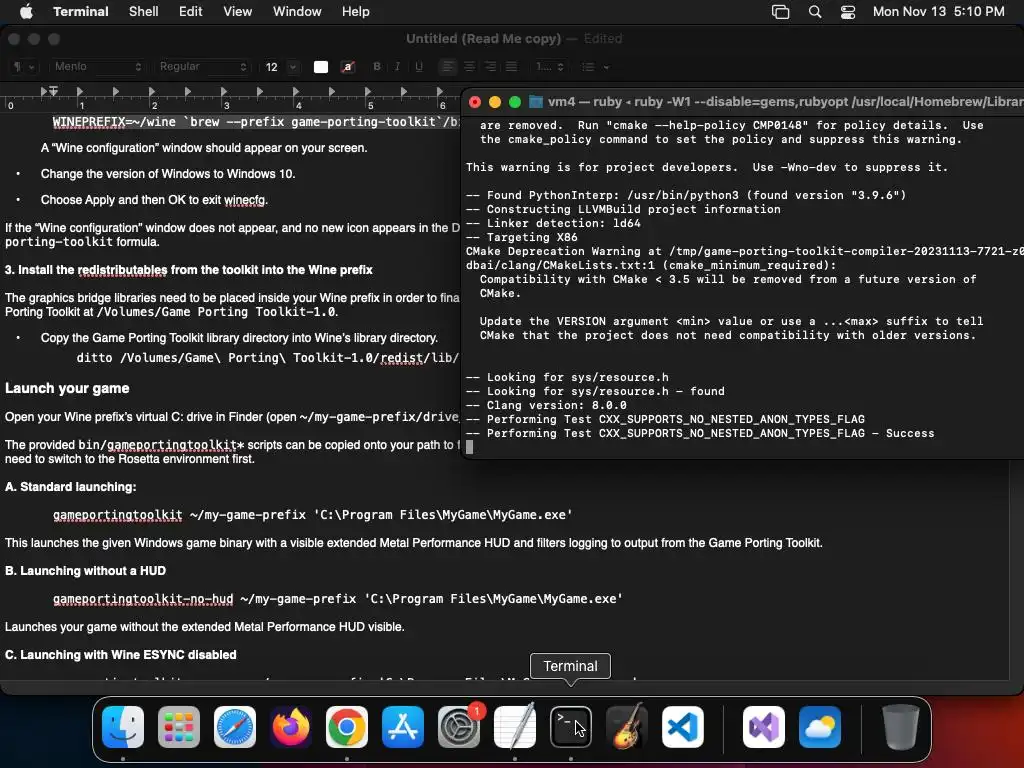Image resolution: width=1024 pixels, height=768 pixels.
Task: Open the Edit menu
Action: coord(190,12)
